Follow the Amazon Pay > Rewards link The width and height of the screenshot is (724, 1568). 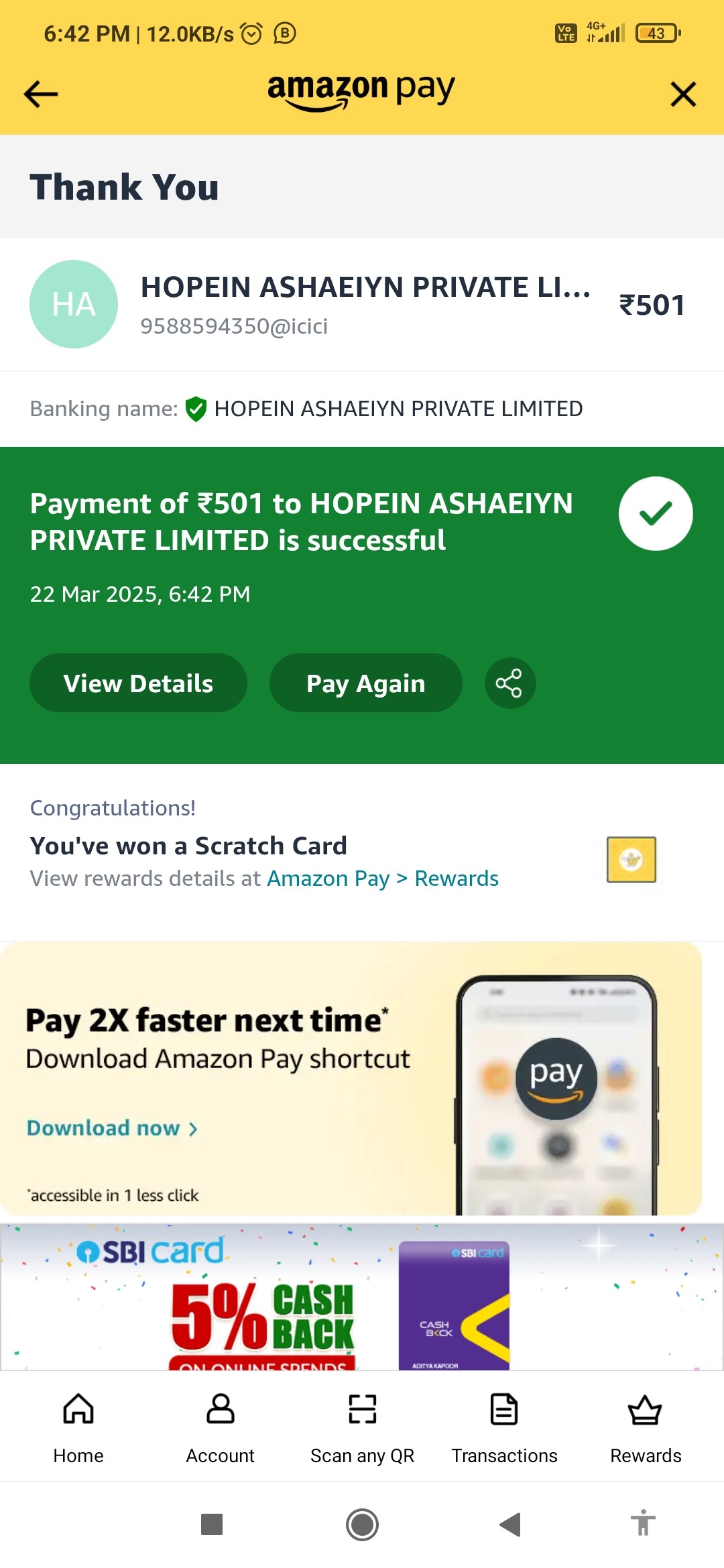coord(383,878)
